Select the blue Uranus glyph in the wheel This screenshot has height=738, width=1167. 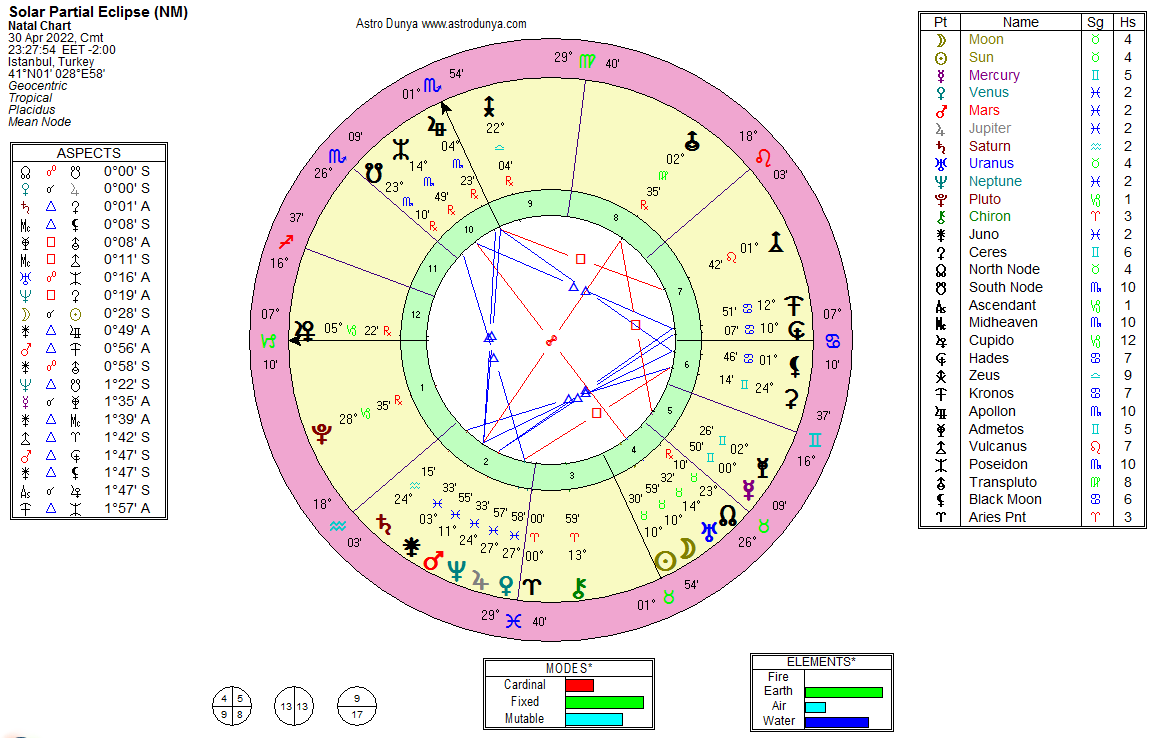[709, 531]
